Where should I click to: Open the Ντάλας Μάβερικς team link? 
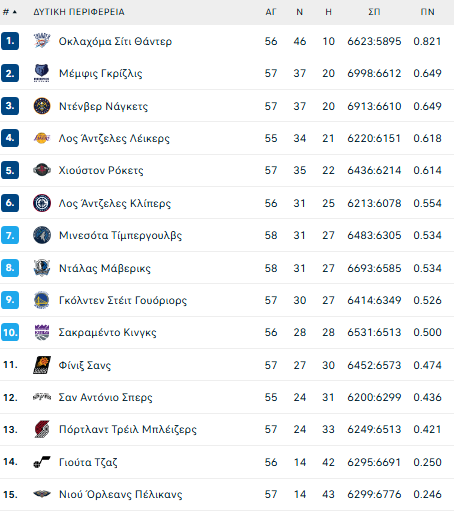click(105, 268)
